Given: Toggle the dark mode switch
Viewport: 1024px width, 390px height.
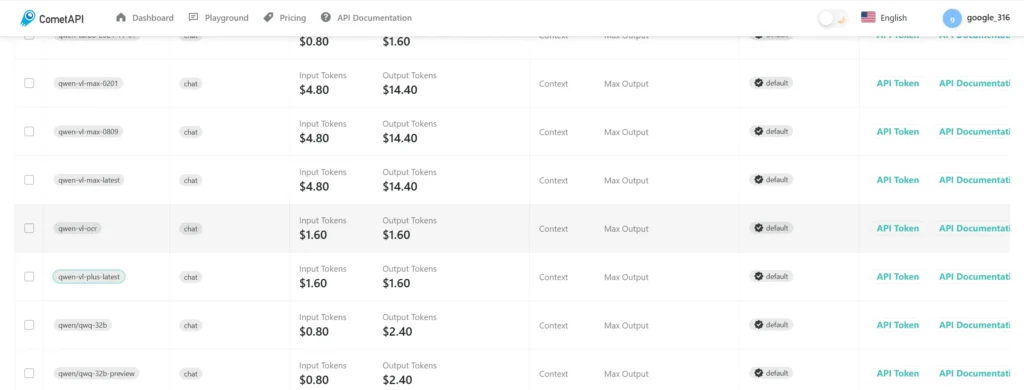Looking at the screenshot, I should (x=833, y=18).
